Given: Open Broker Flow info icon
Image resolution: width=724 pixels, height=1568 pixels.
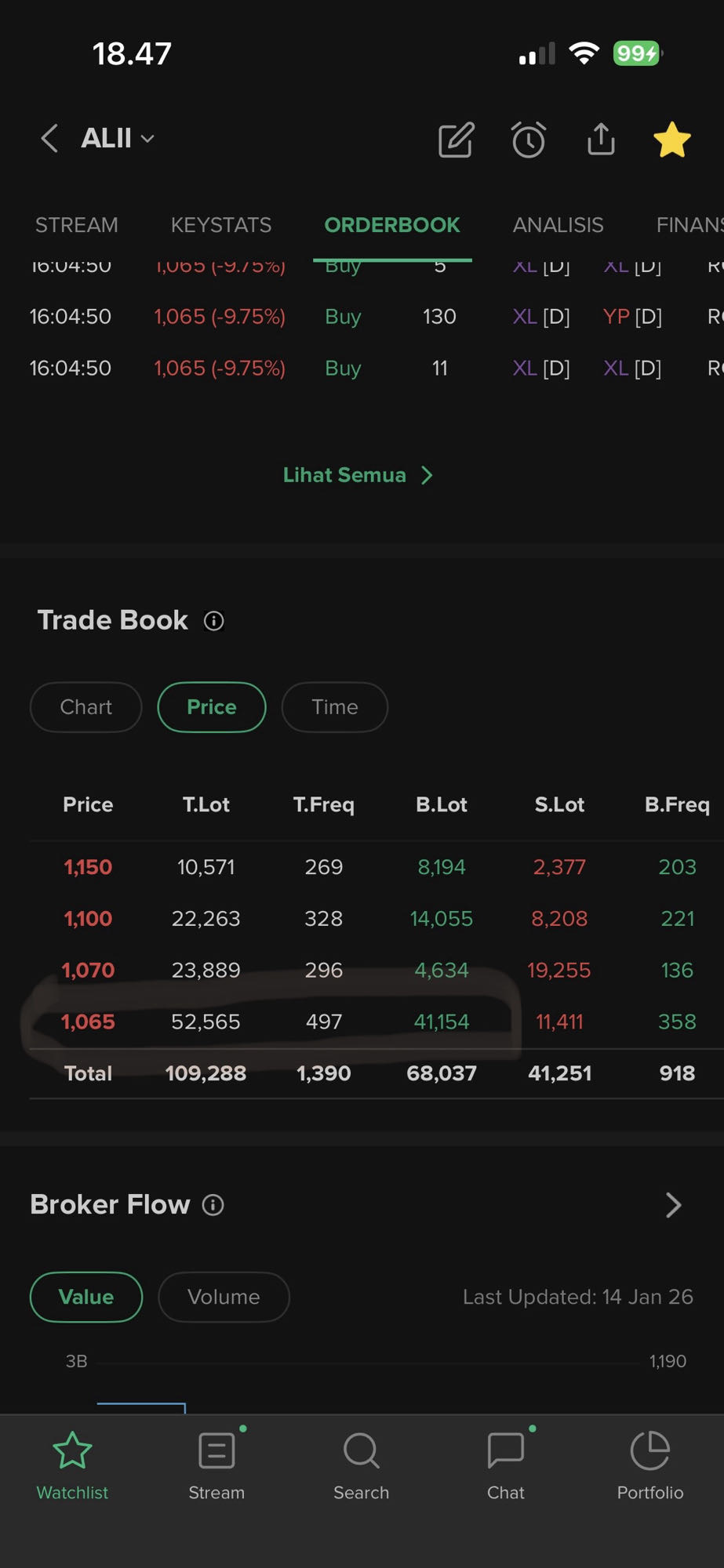Looking at the screenshot, I should 213,1205.
